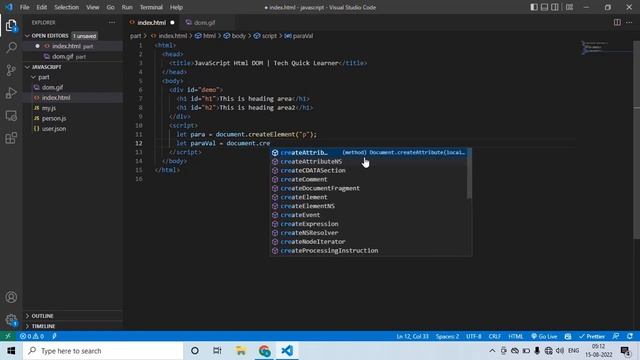
Task: Open the notifications bell in status bar
Action: [630, 336]
